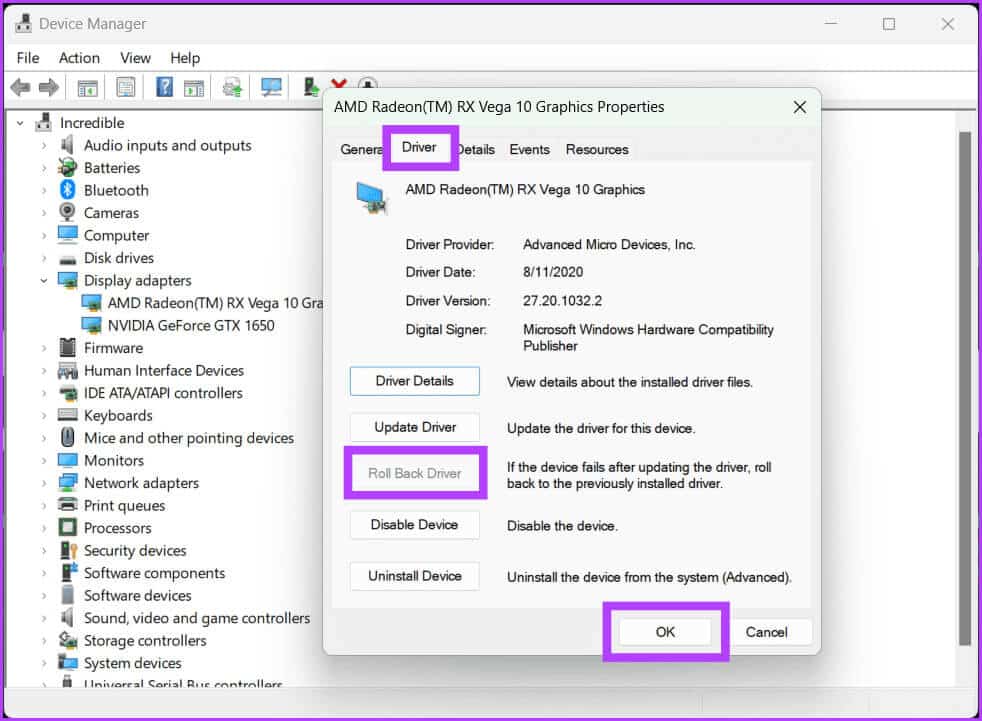Click the Forward arrow in toolbar
The image size is (982, 721).
click(x=47, y=88)
